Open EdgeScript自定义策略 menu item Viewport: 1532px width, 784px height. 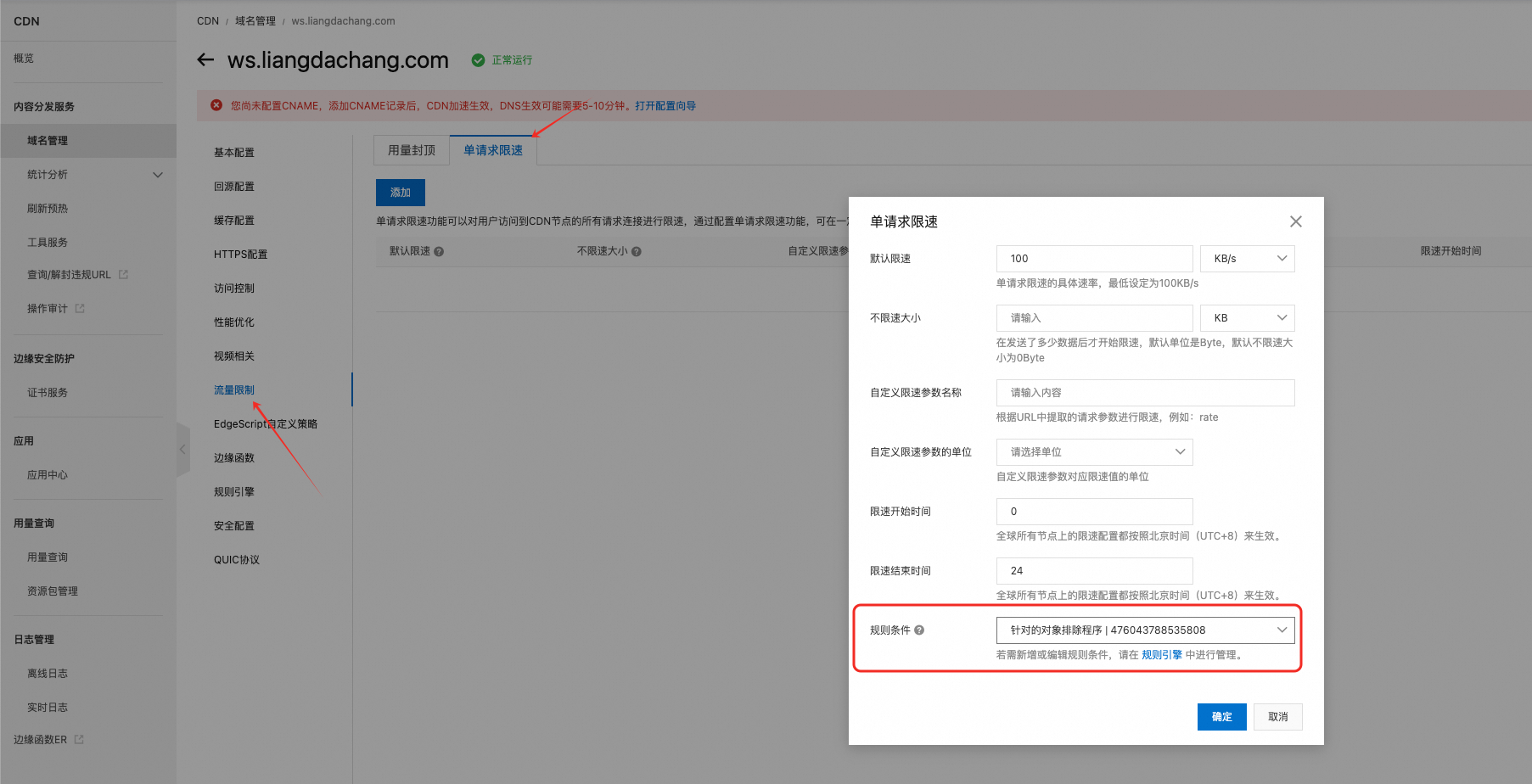[x=266, y=424]
